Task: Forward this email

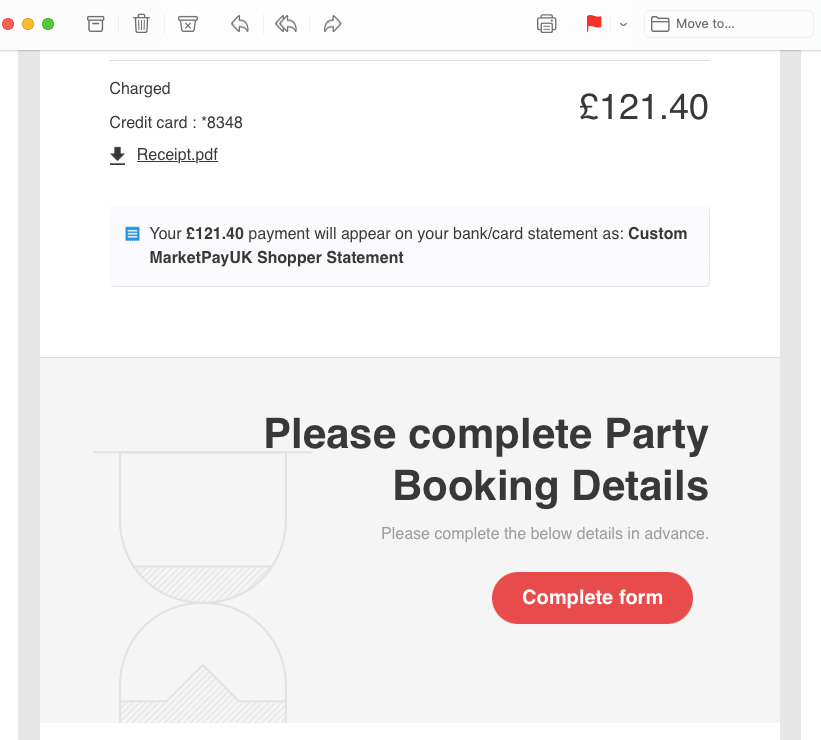Action: pyautogui.click(x=332, y=24)
